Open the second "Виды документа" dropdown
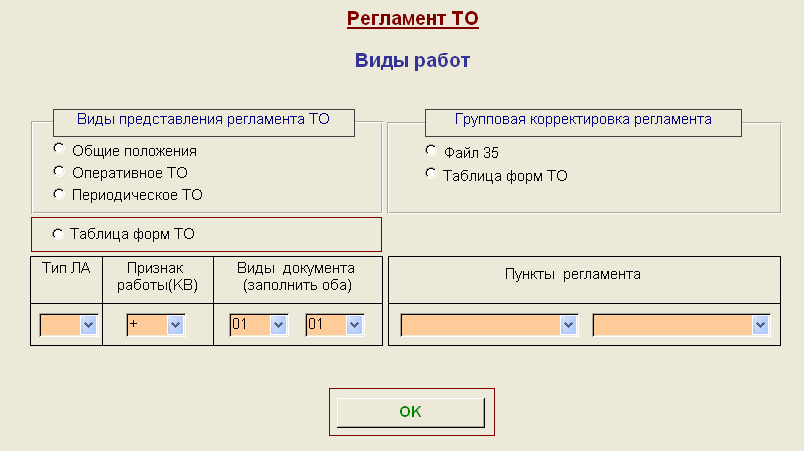The height and width of the screenshot is (451, 804). [x=355, y=325]
